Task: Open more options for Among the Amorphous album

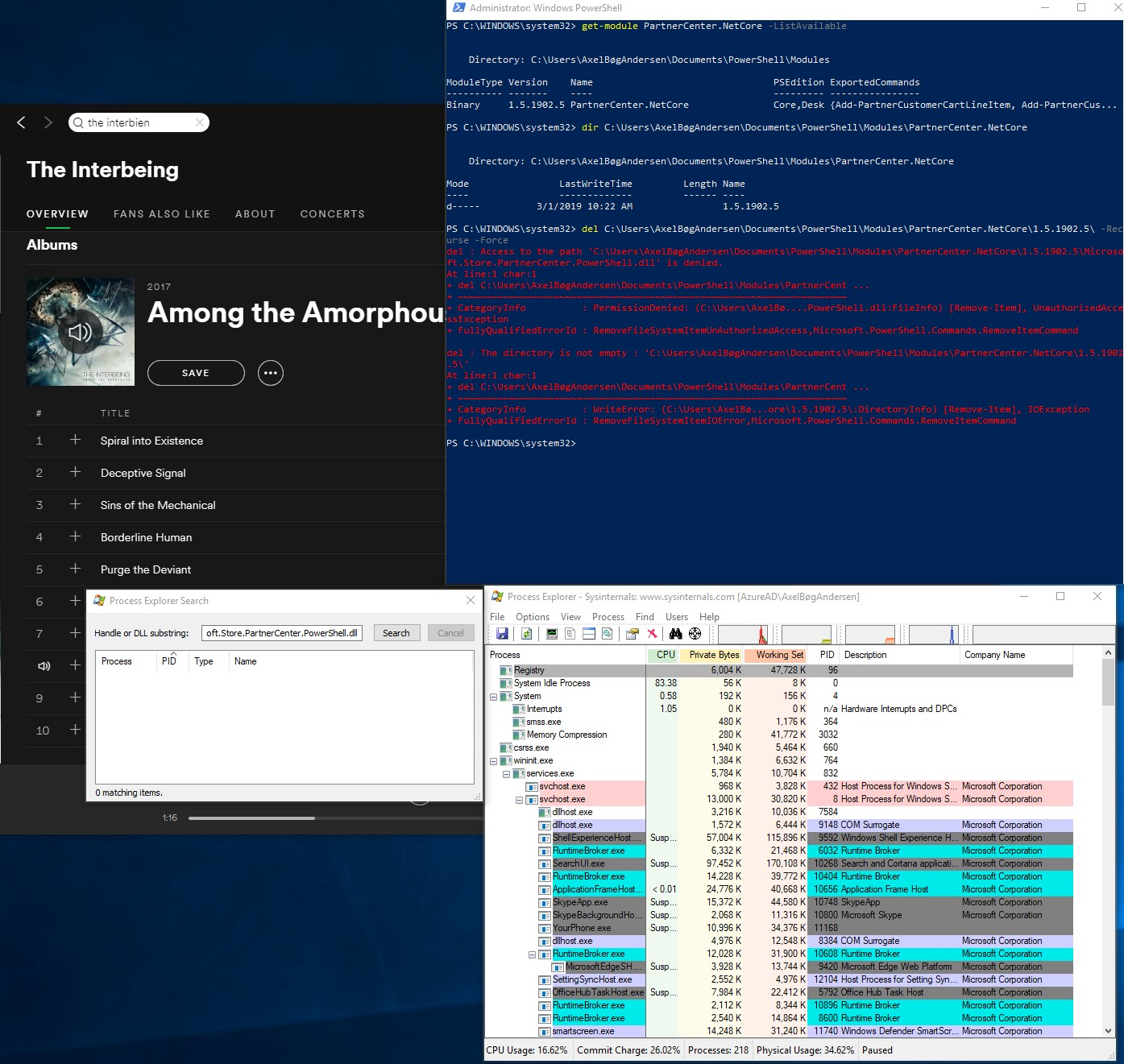Action: pos(271,373)
